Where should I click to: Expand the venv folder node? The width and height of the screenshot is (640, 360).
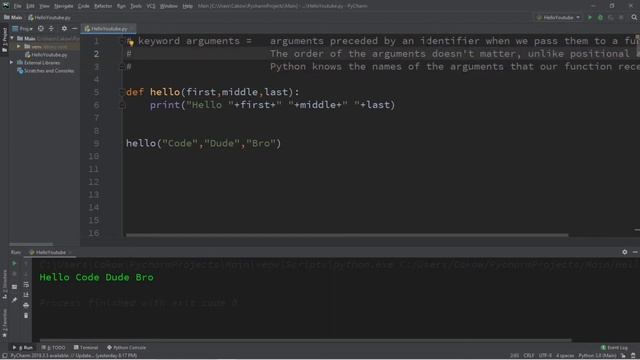(18, 47)
